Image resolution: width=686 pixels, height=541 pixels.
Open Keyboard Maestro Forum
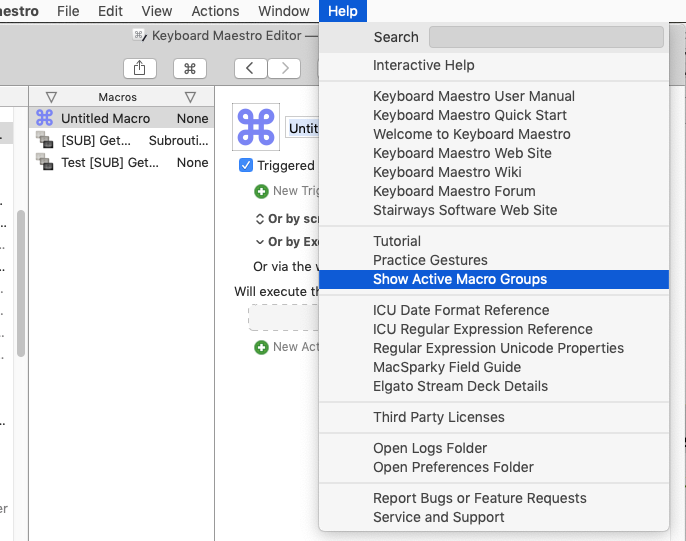[494, 191]
